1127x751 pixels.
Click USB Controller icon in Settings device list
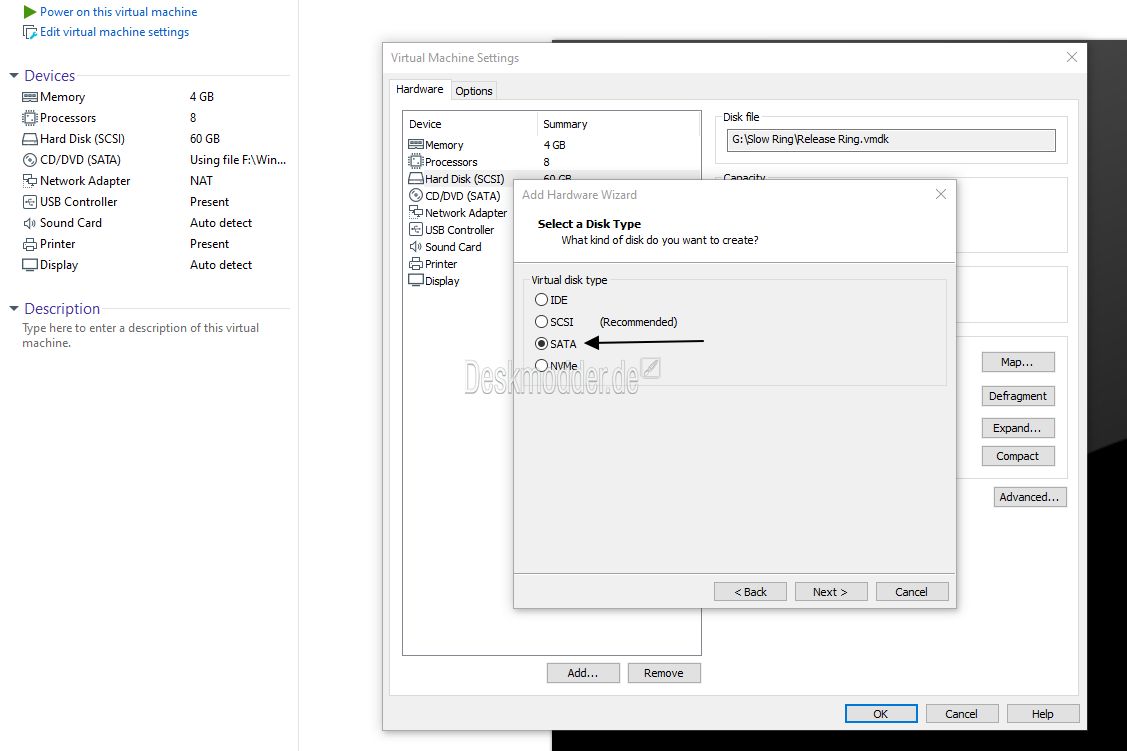pyautogui.click(x=415, y=229)
